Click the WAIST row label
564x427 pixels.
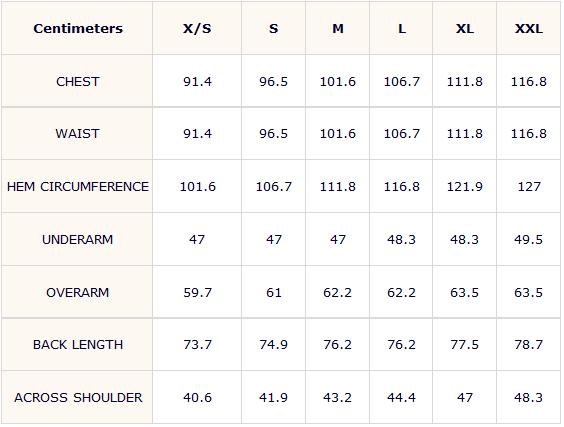click(77, 134)
